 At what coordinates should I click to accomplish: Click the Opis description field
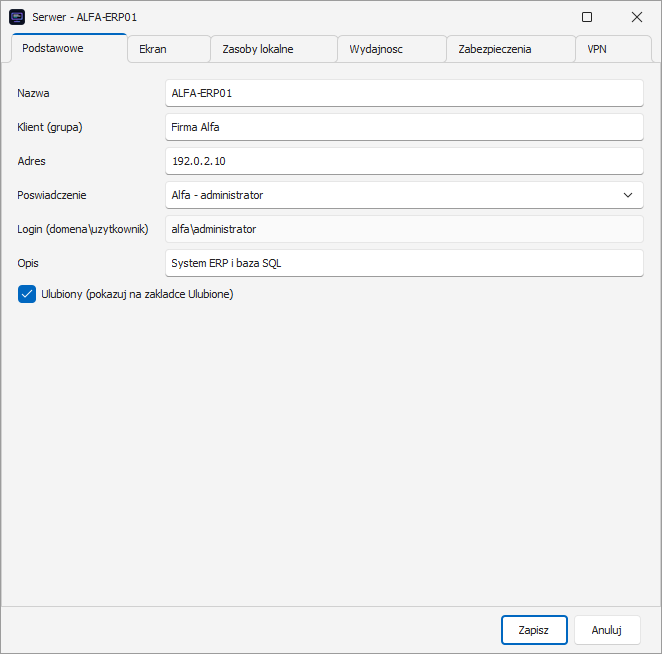(404, 263)
